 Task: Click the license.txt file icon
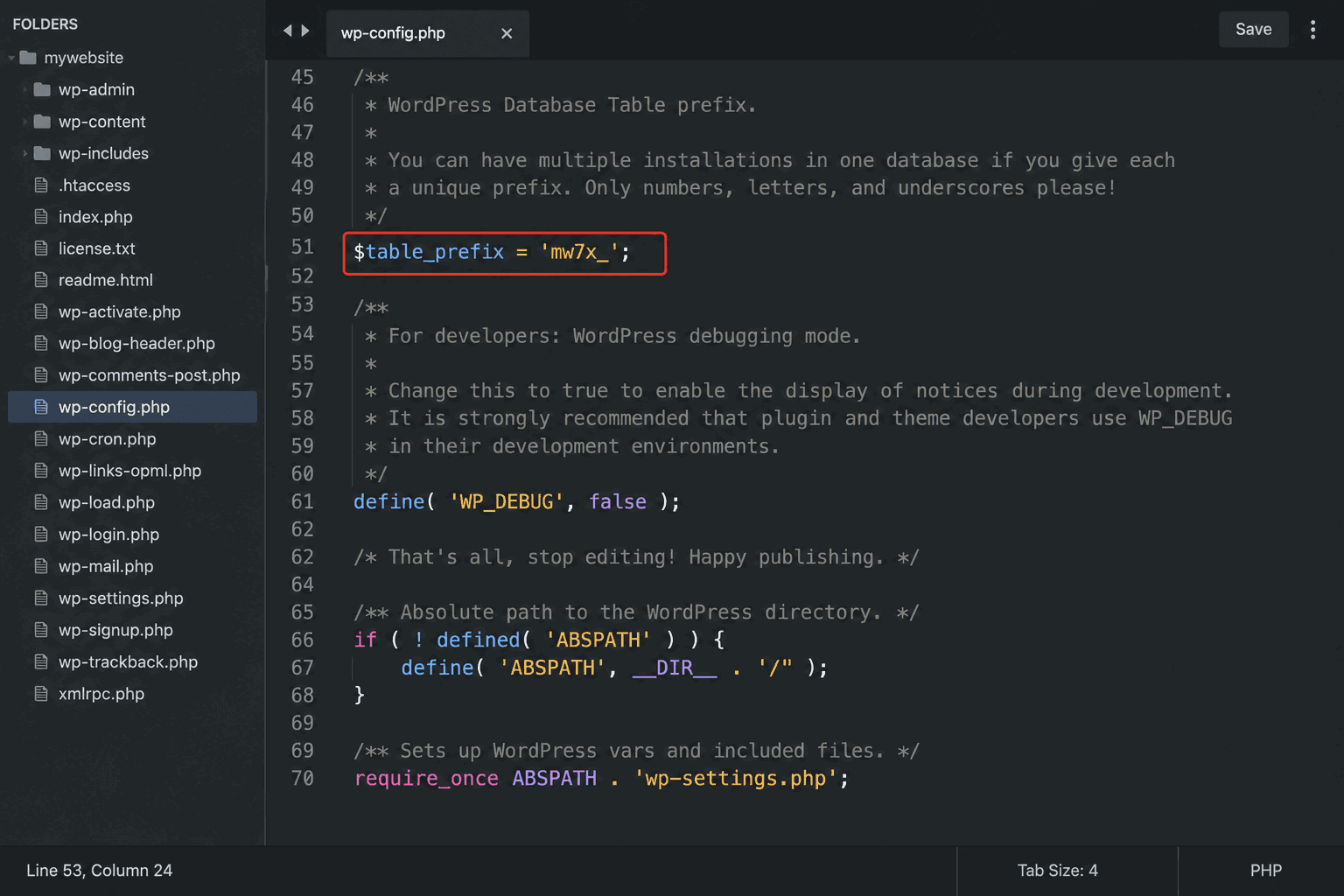click(x=41, y=248)
